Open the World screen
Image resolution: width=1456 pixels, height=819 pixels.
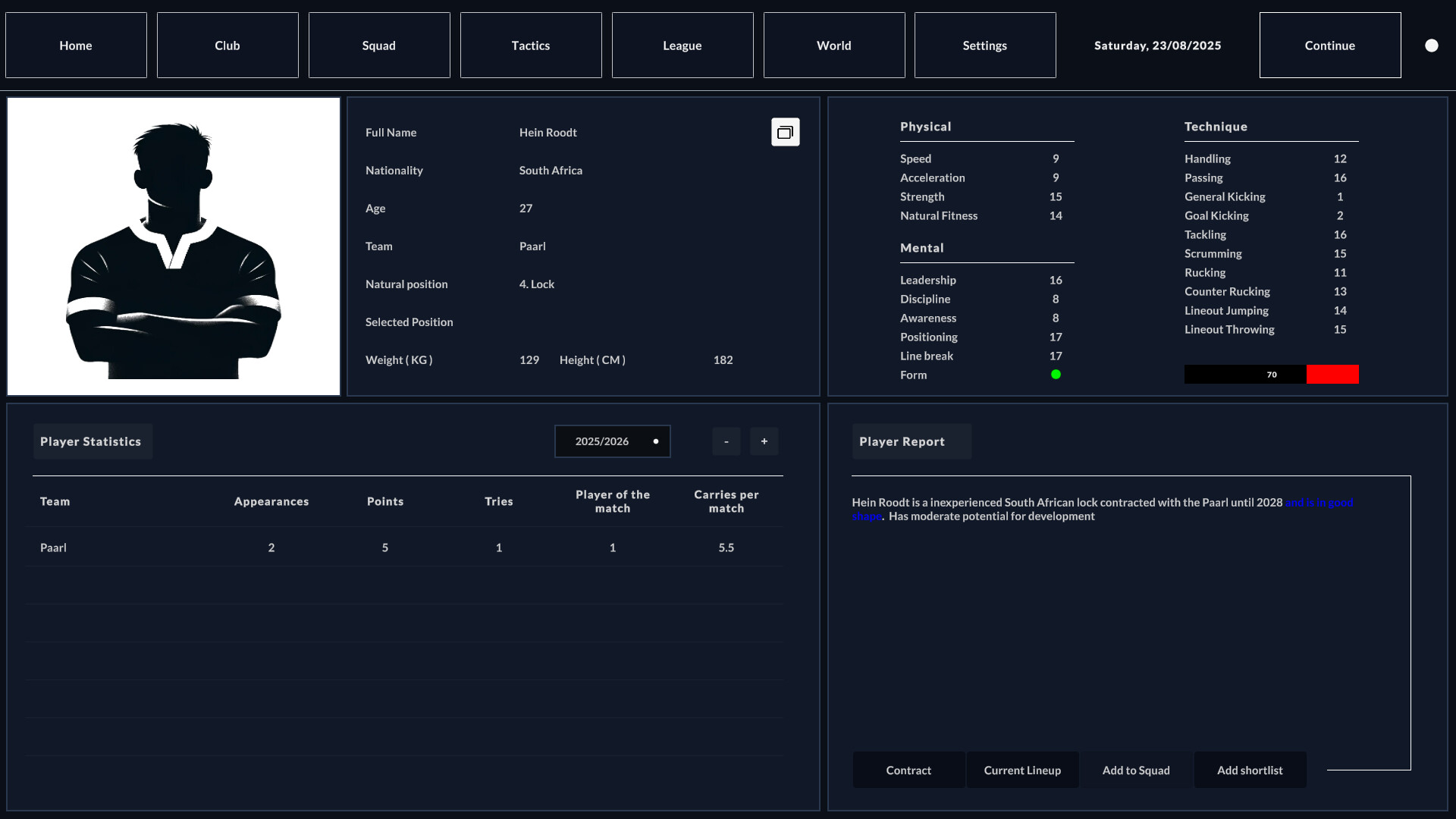point(833,45)
